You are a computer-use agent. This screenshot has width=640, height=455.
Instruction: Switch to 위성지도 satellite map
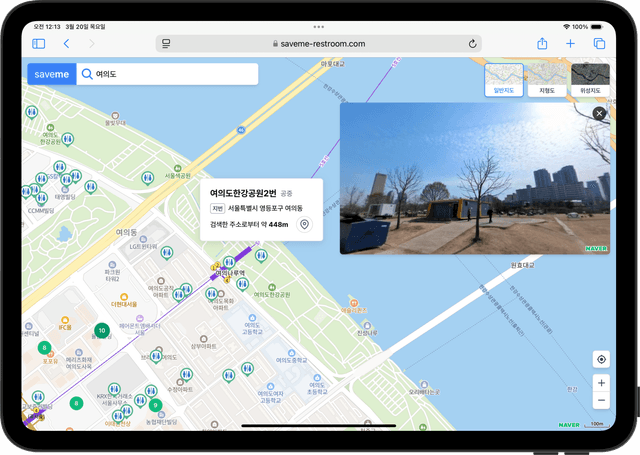click(589, 79)
